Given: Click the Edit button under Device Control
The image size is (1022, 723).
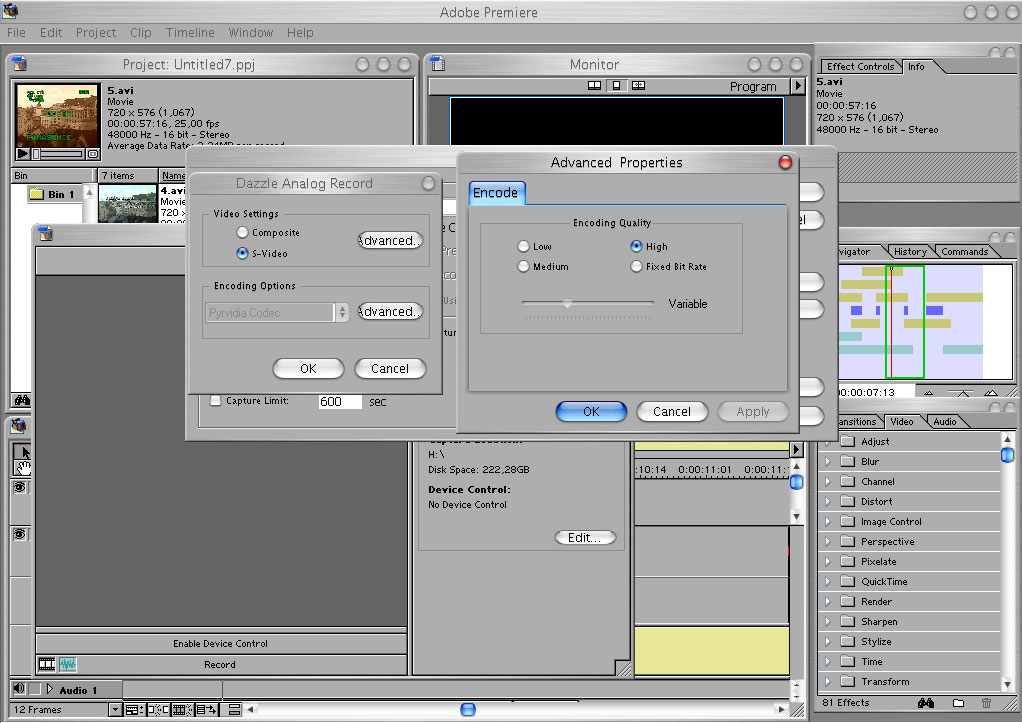Looking at the screenshot, I should [584, 537].
